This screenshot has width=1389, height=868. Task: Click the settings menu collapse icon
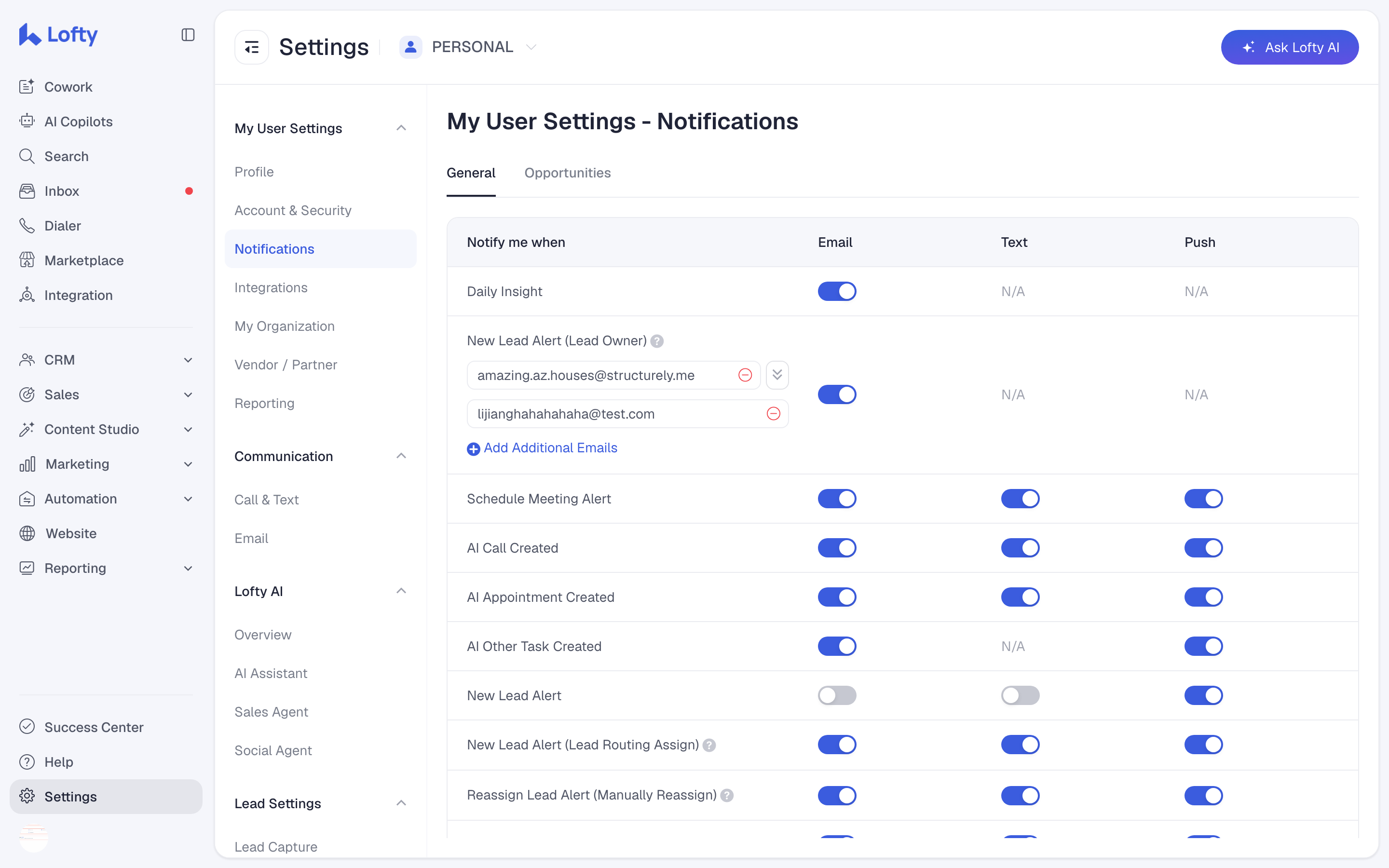pyautogui.click(x=251, y=47)
